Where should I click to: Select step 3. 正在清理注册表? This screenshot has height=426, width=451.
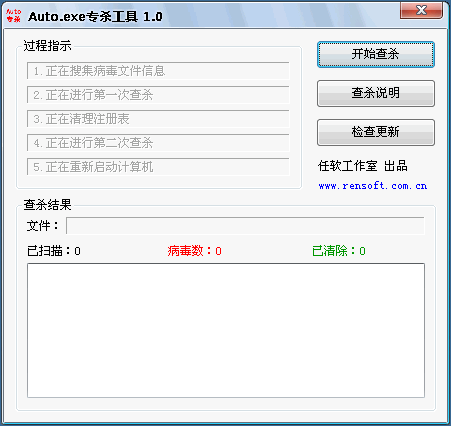tap(158, 119)
